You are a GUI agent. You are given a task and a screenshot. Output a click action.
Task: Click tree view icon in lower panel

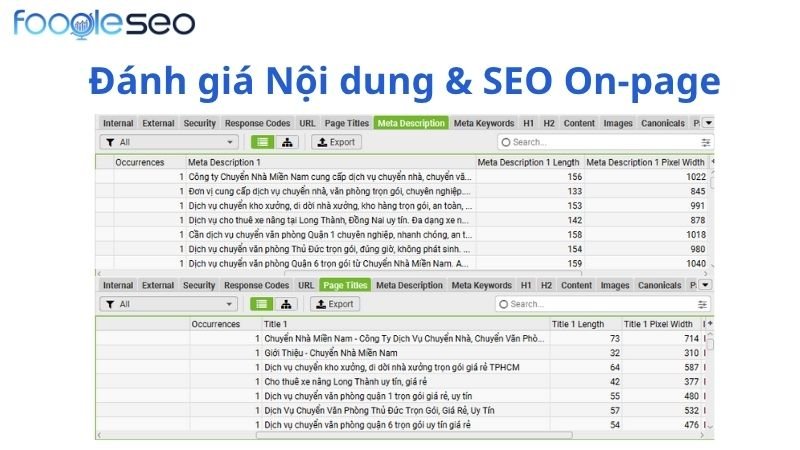click(x=286, y=304)
